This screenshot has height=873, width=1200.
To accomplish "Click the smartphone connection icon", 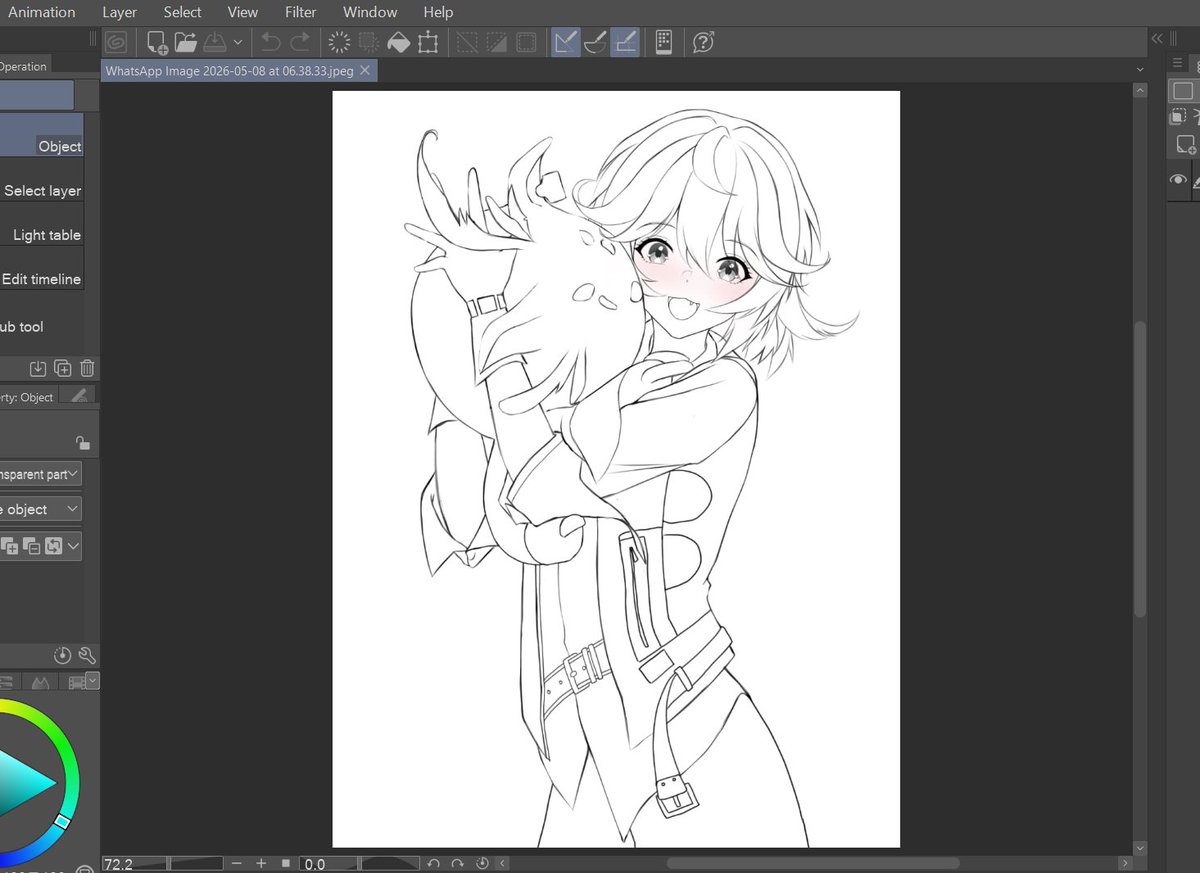I will coord(663,42).
